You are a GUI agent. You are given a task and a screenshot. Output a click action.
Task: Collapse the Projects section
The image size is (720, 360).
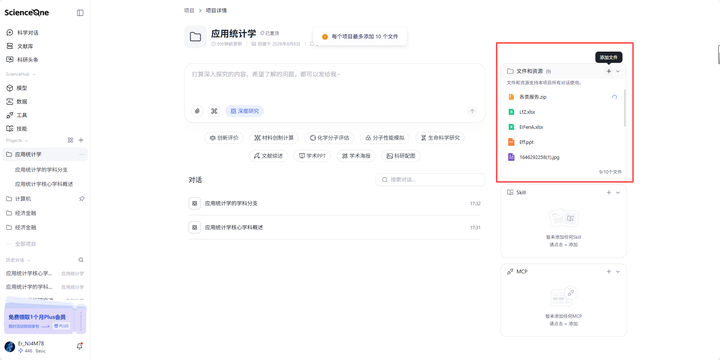tap(27, 141)
